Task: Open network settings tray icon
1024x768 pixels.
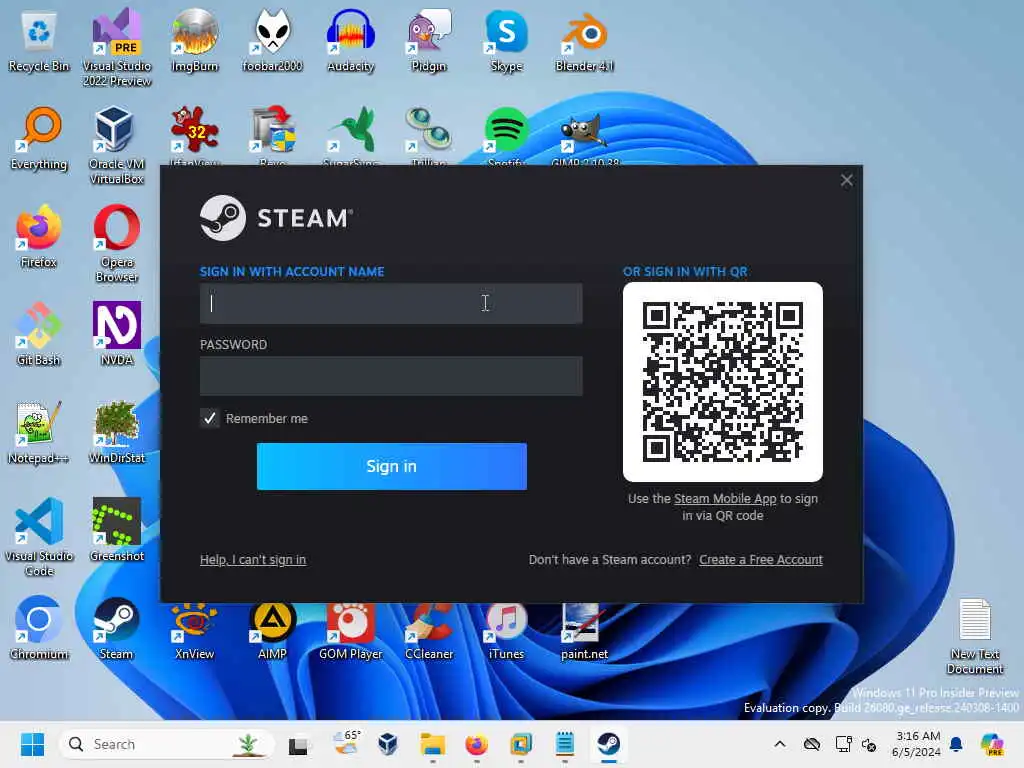Action: click(843, 744)
